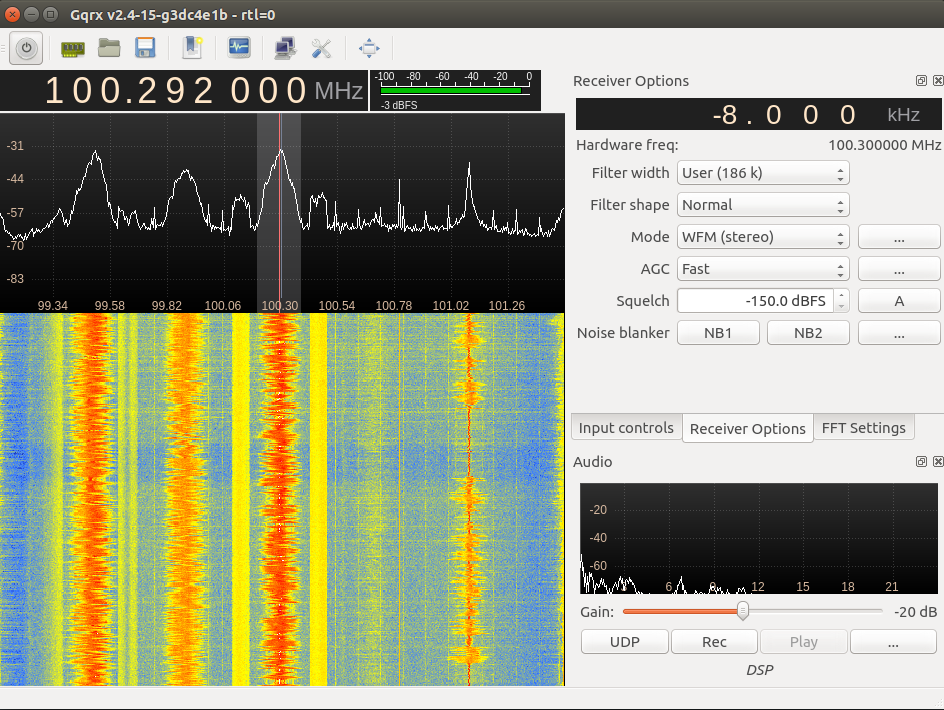Undock the Receiver Options panel

[x=921, y=81]
